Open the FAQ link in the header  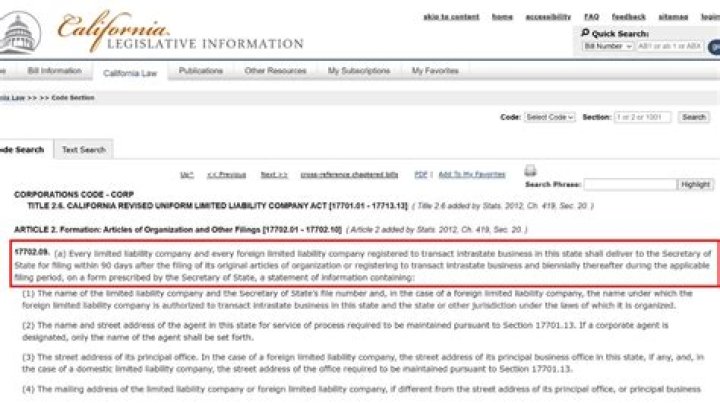point(591,17)
